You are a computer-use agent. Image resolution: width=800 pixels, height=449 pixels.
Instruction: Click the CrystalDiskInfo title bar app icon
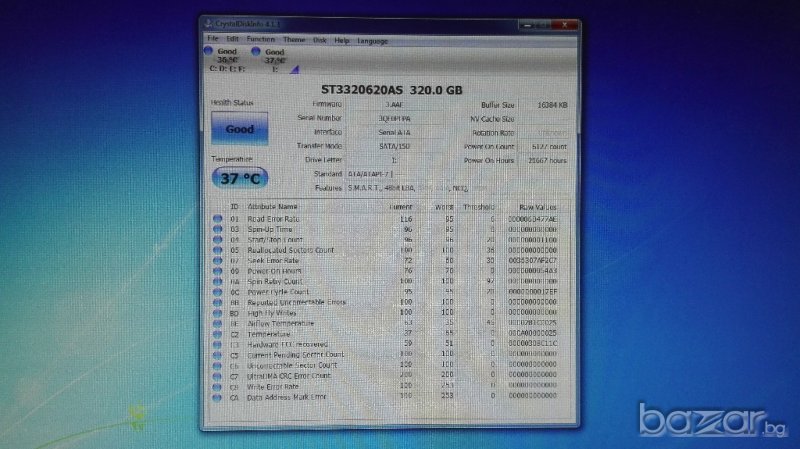208,22
